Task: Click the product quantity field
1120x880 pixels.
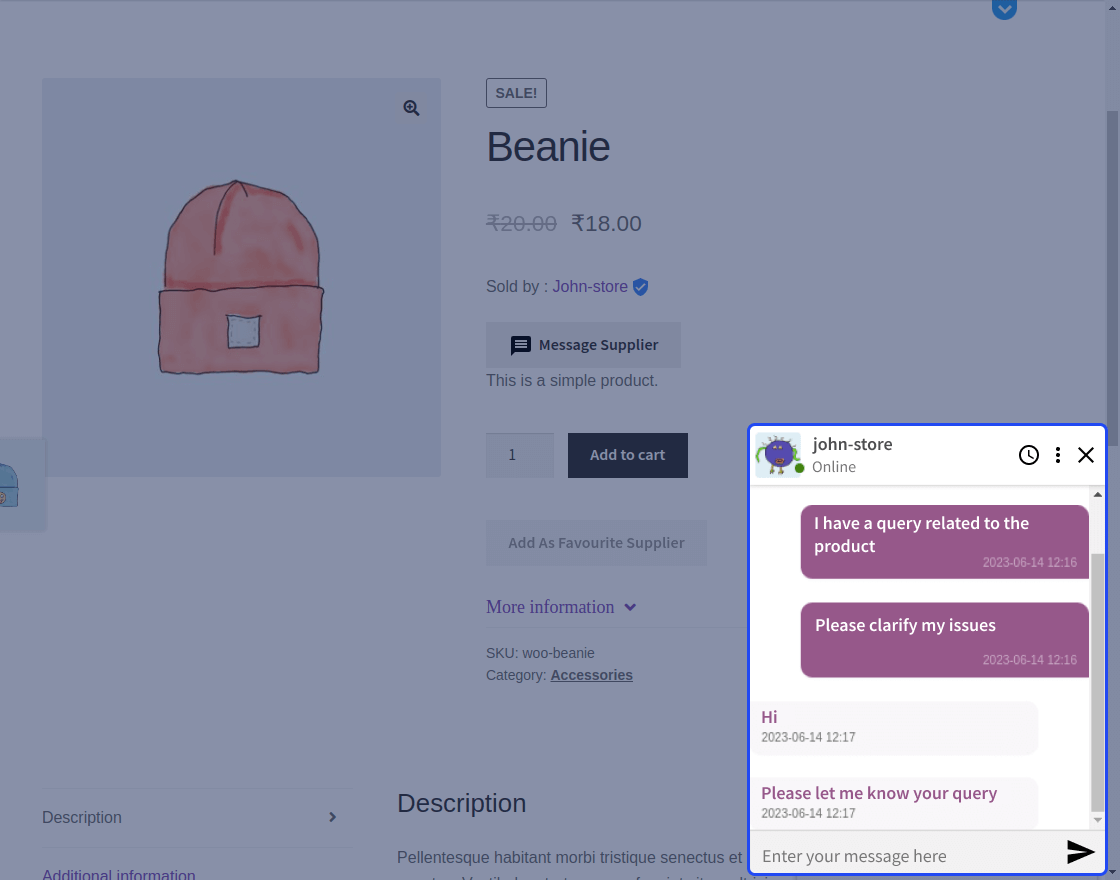Action: [x=519, y=455]
